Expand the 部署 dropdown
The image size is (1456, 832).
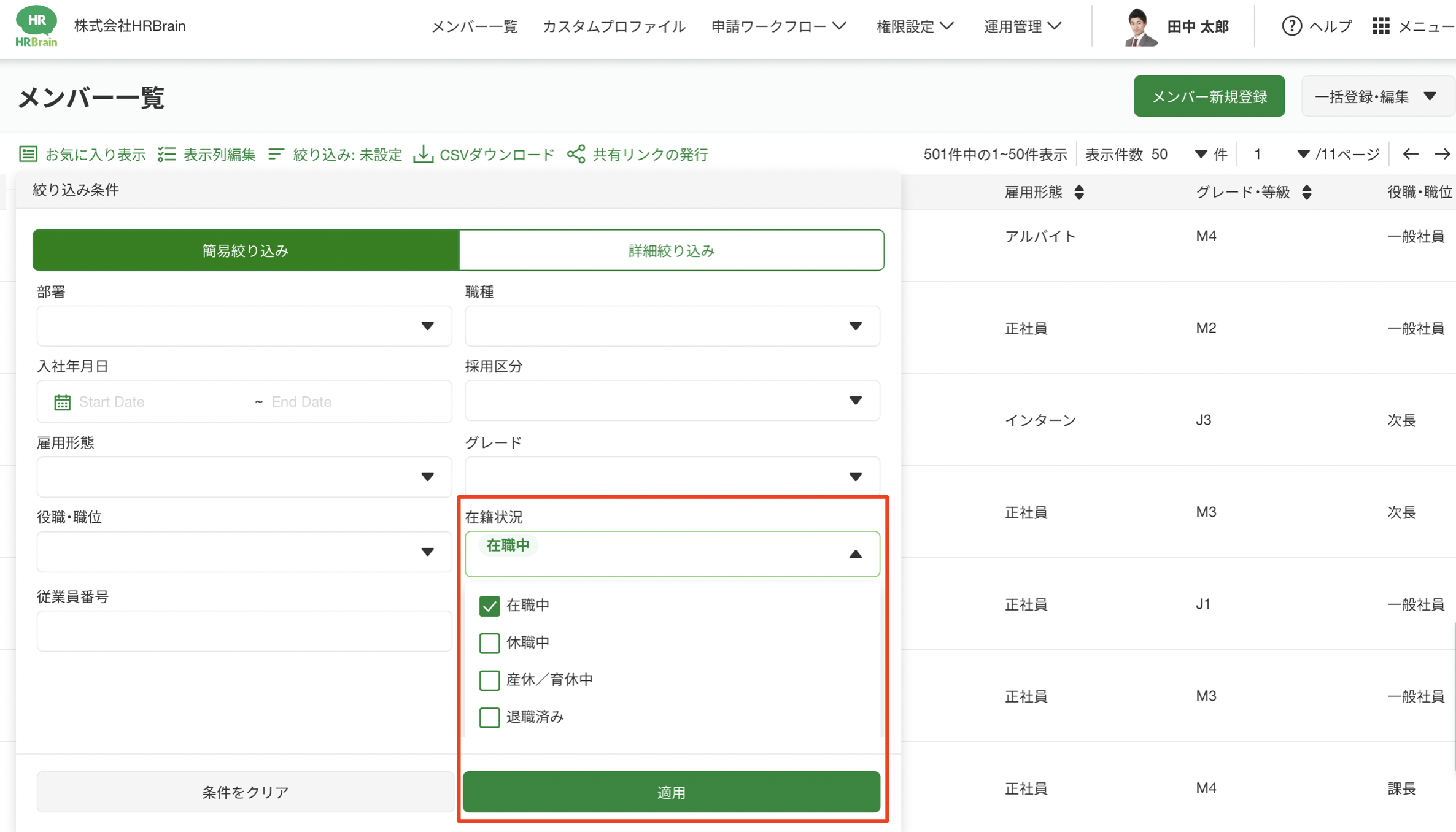[244, 326]
